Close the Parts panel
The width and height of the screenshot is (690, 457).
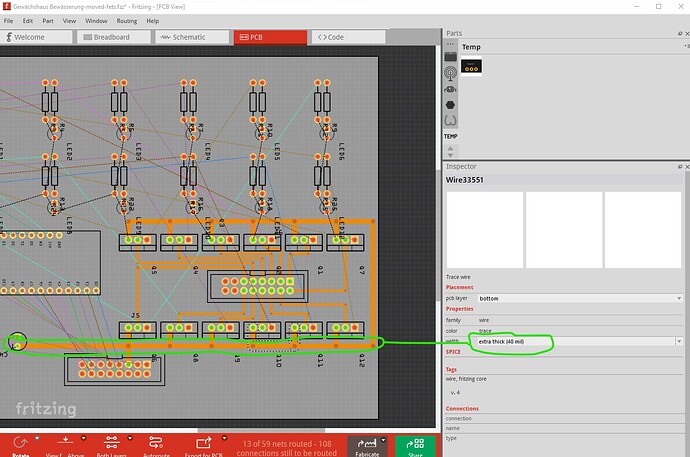pos(687,33)
